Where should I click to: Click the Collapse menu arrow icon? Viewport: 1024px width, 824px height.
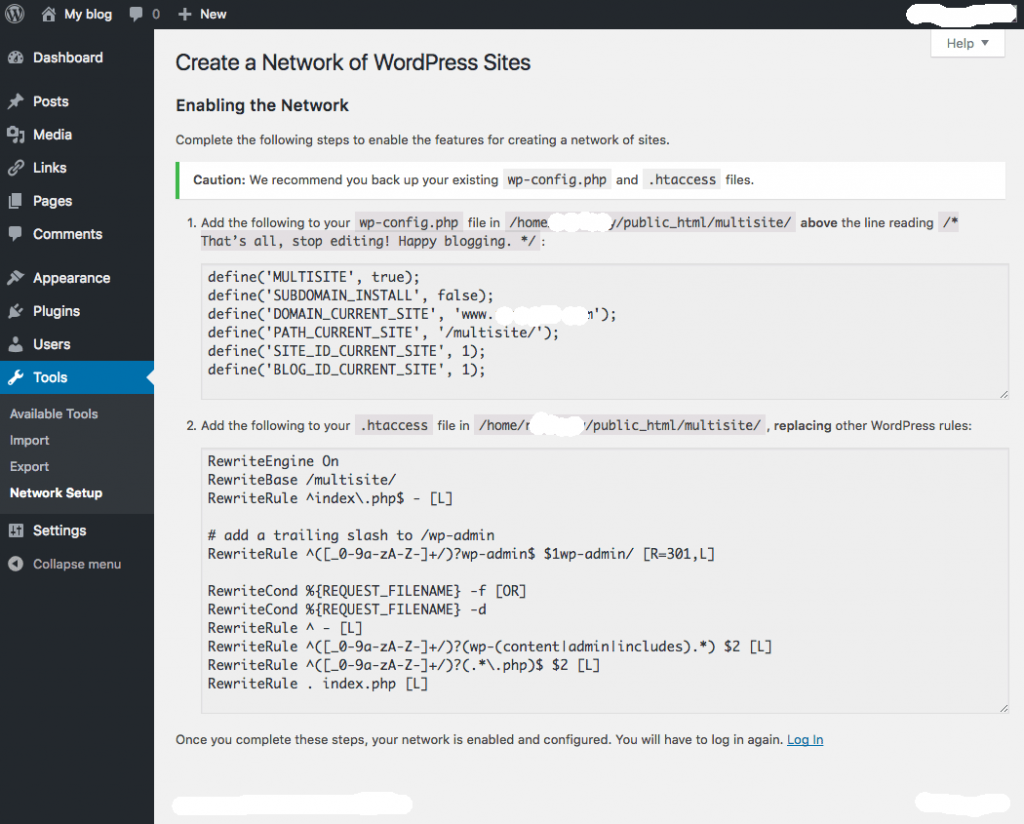click(x=16, y=563)
